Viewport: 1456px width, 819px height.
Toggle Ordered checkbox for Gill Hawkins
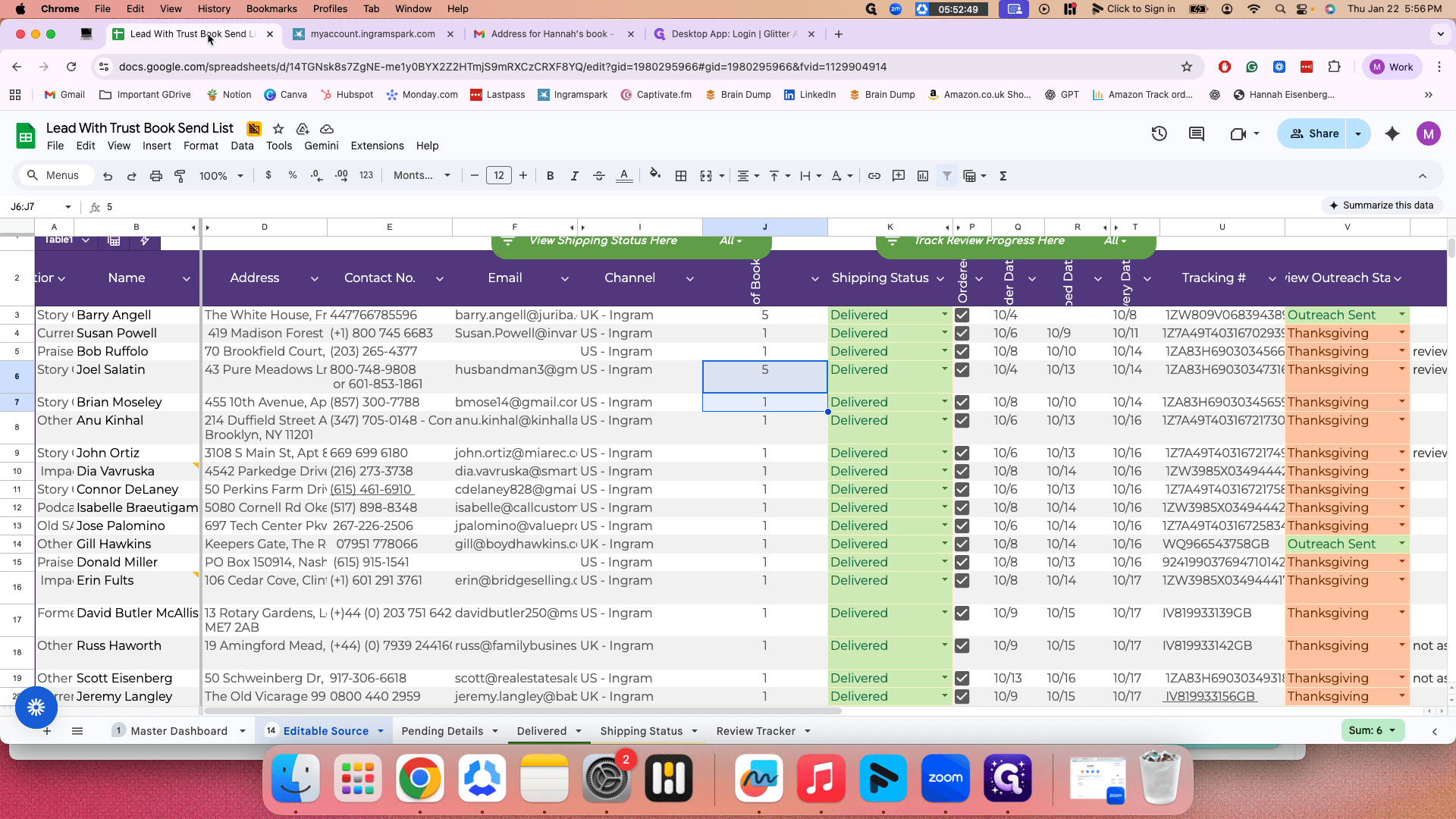click(x=962, y=544)
